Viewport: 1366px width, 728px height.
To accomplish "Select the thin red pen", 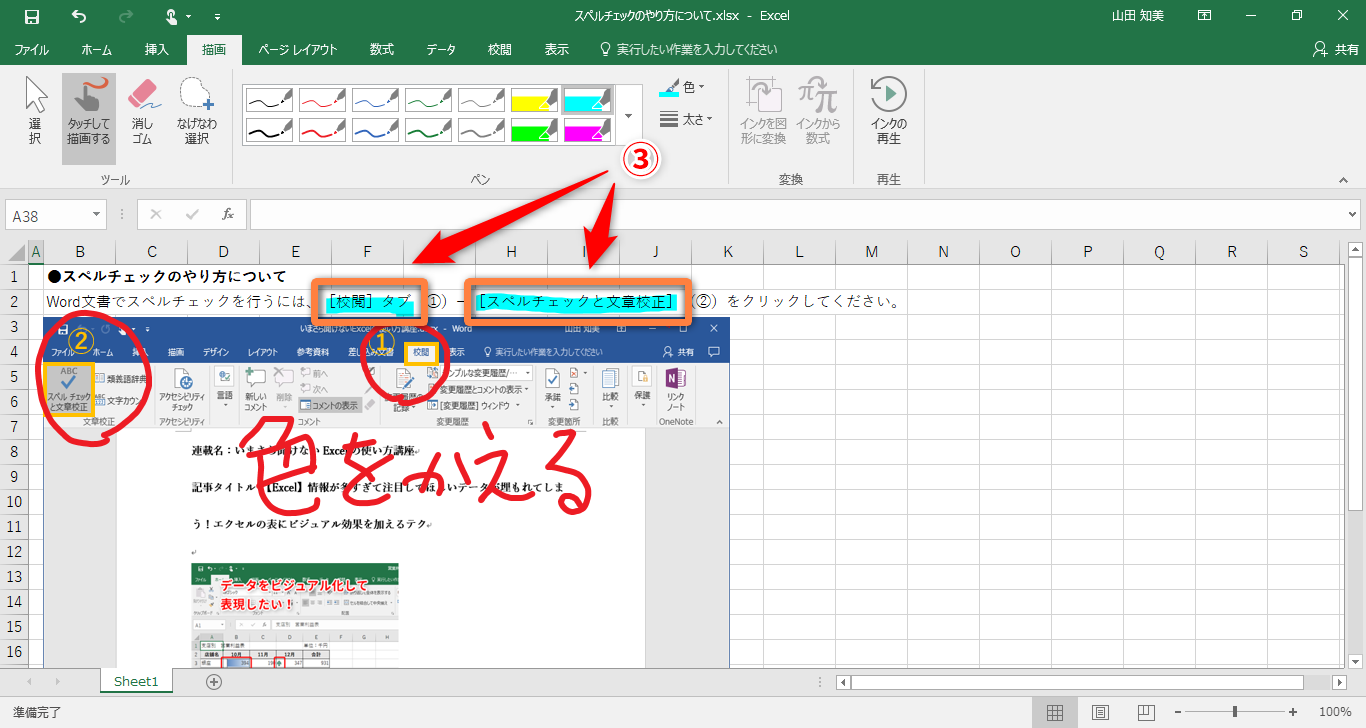I will tap(322, 100).
